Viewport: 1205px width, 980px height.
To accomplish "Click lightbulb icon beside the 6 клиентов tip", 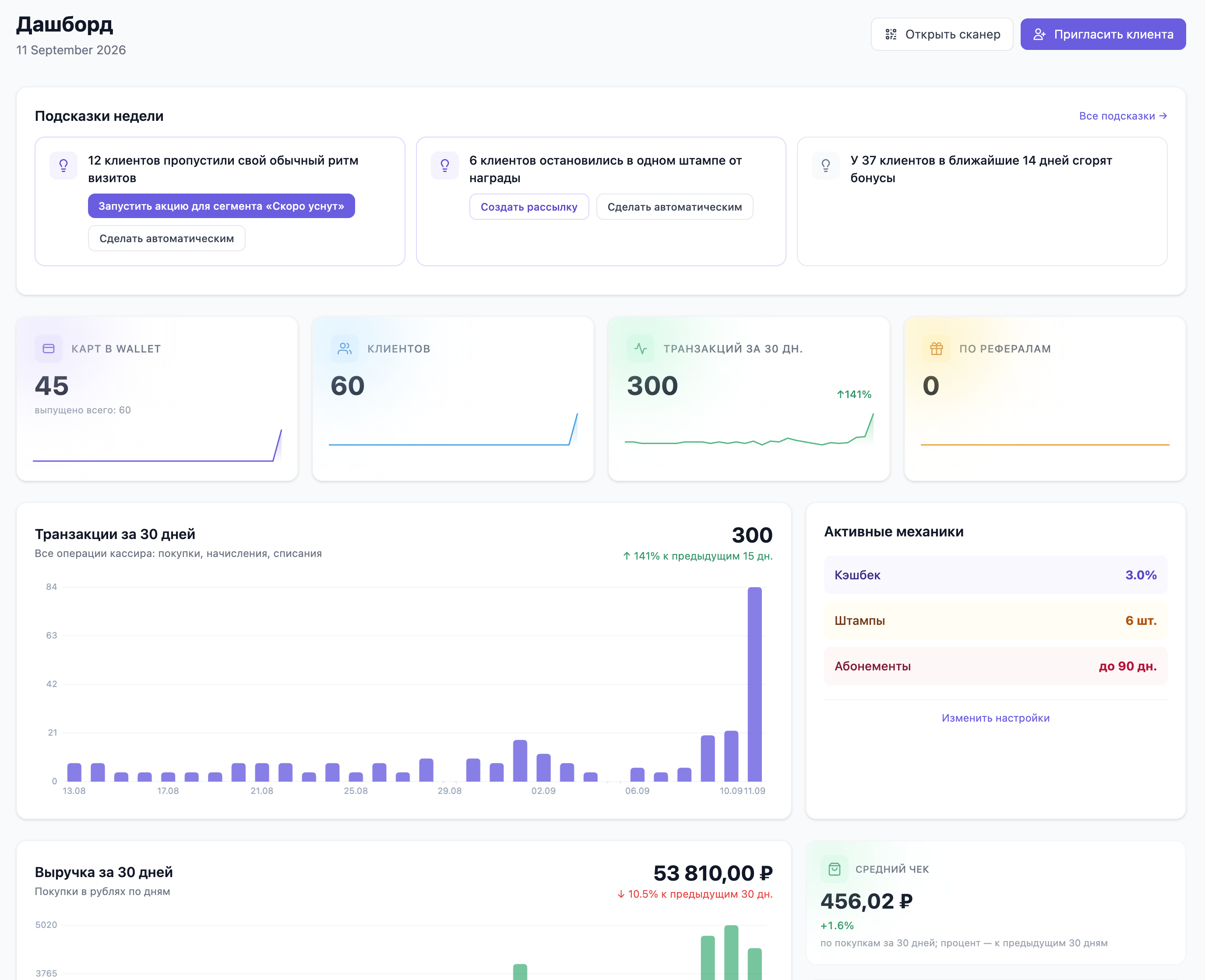I will coord(445,166).
